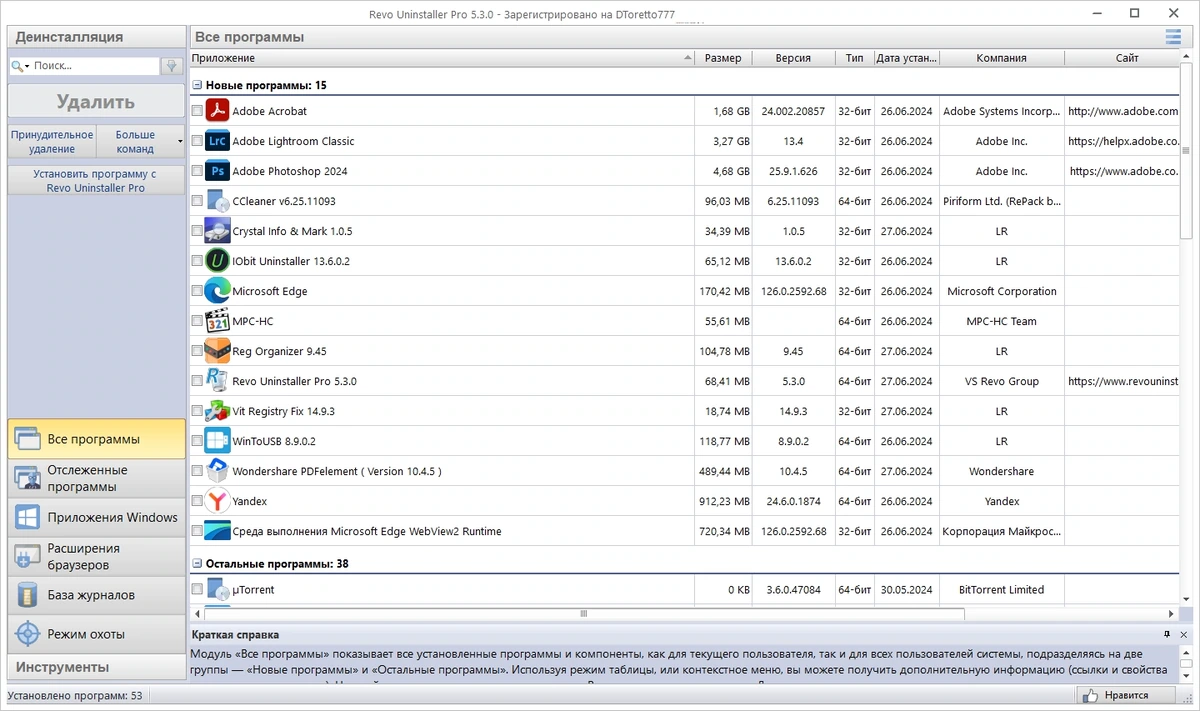Check the Adobe Acrobat checkbox
Screen dimensions: 1200x711
[x=197, y=111]
